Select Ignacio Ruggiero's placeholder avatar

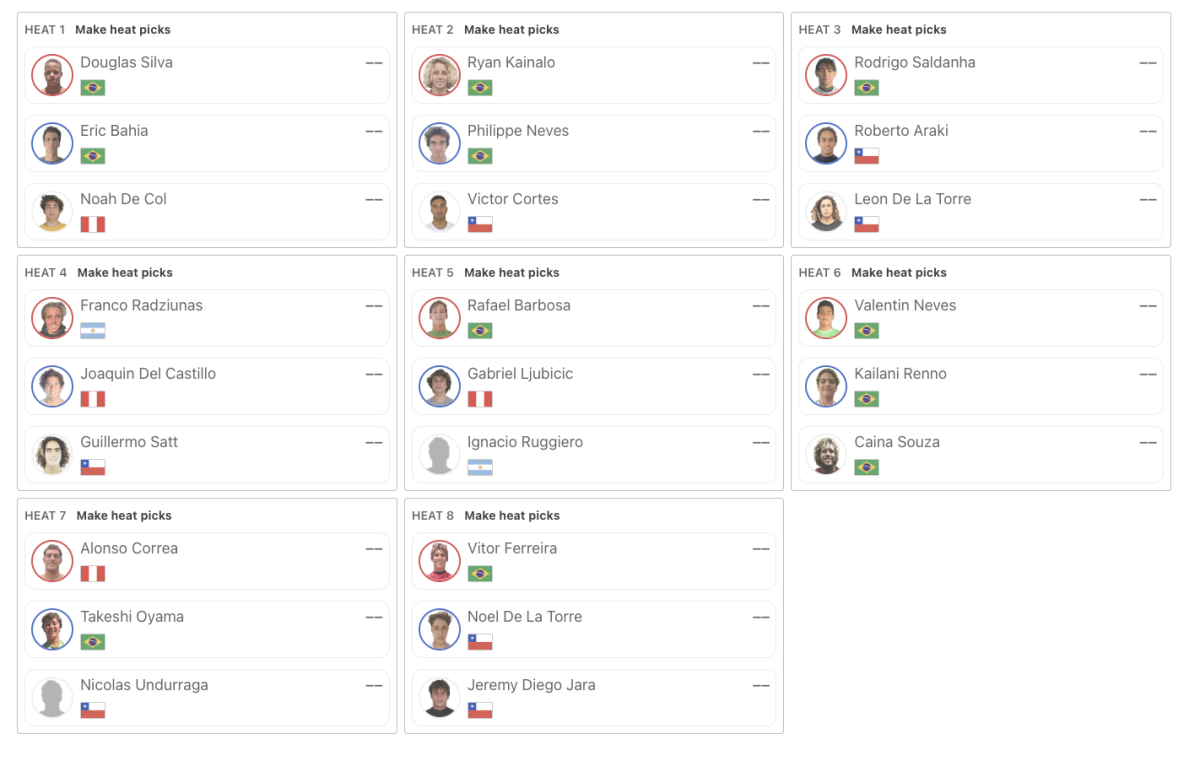coord(439,455)
